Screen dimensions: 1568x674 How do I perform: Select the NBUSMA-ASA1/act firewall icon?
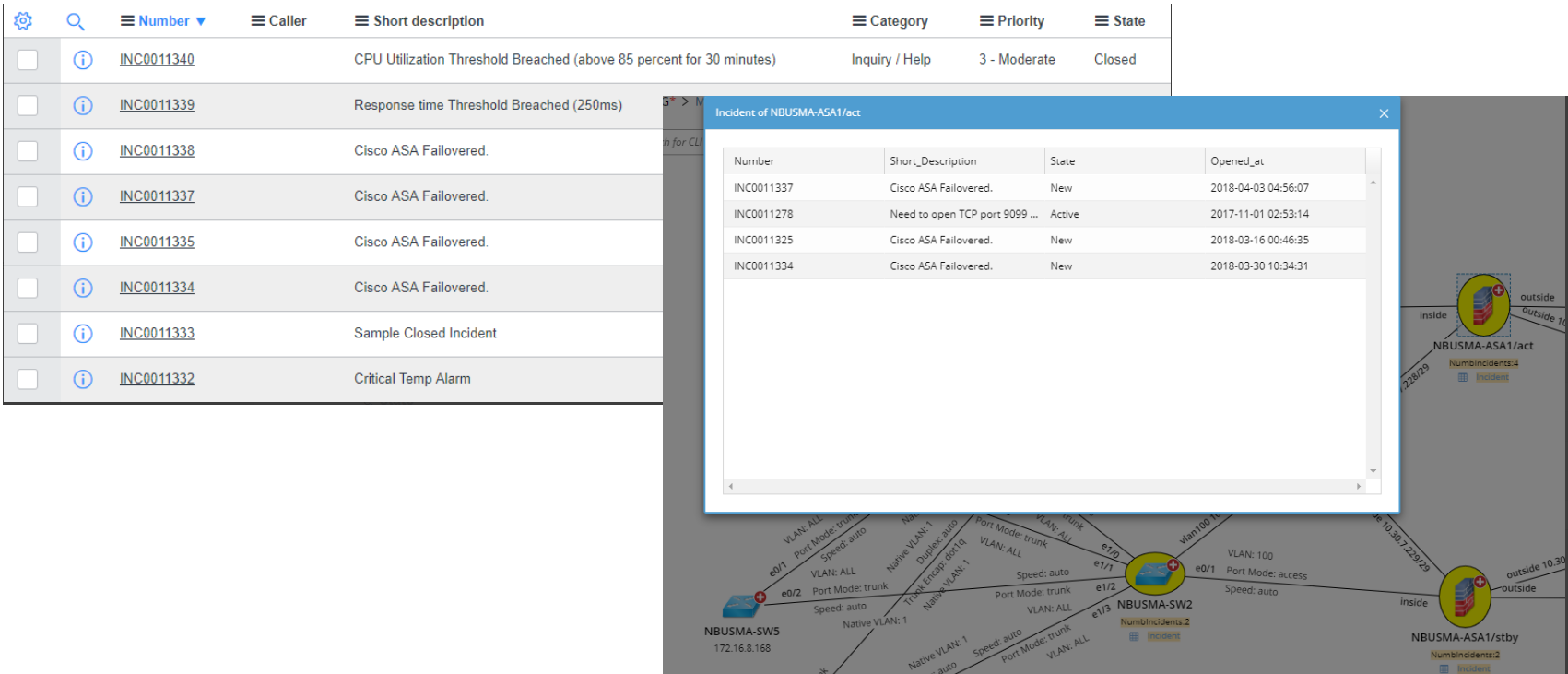pyautogui.click(x=1483, y=306)
